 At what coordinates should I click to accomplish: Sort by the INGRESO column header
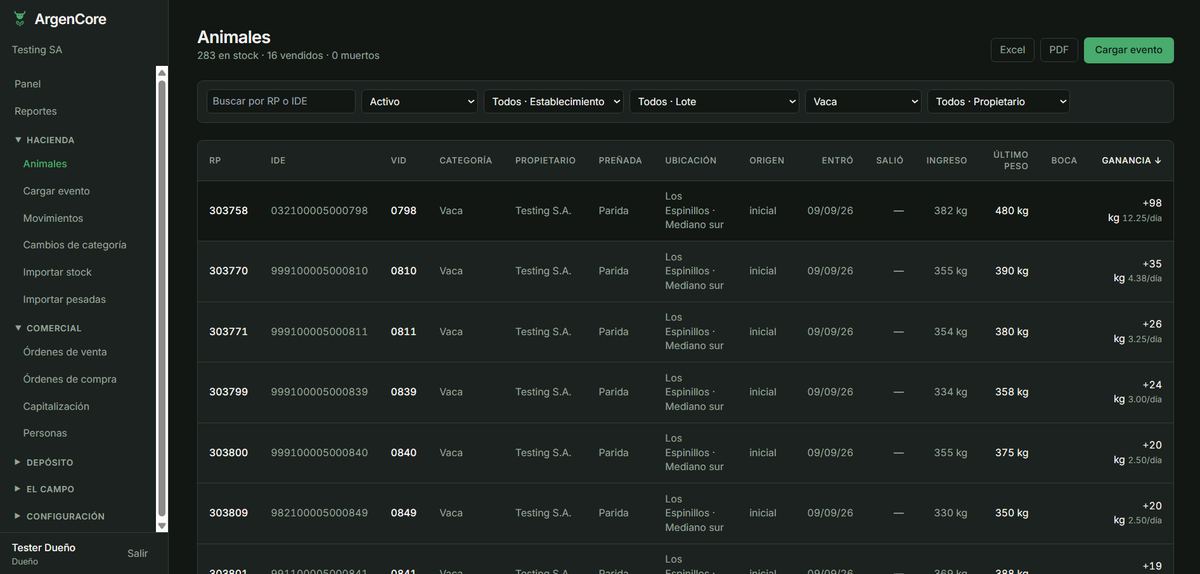[x=947, y=160]
